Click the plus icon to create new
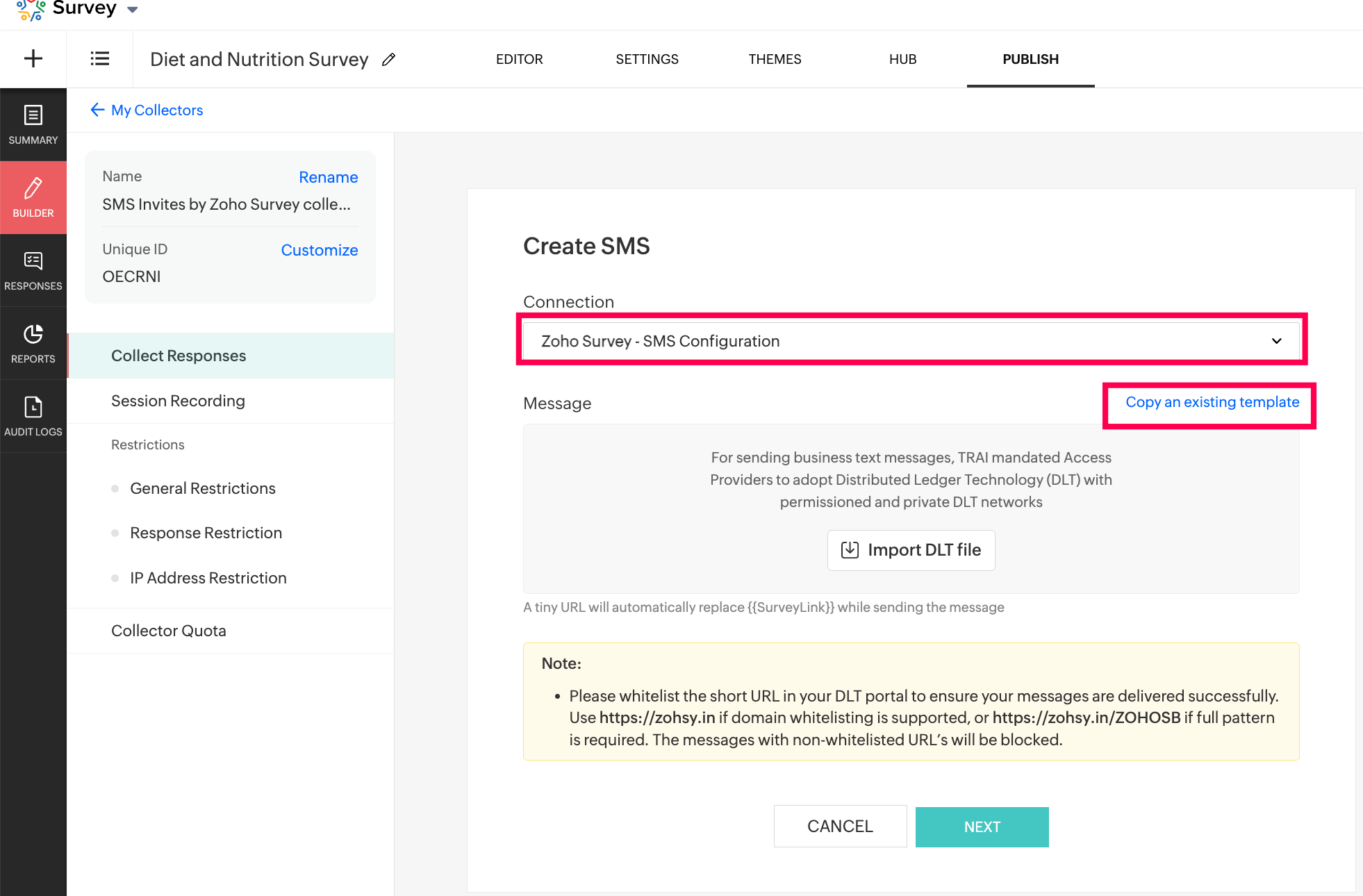Image resolution: width=1363 pixels, height=896 pixels. [x=33, y=58]
